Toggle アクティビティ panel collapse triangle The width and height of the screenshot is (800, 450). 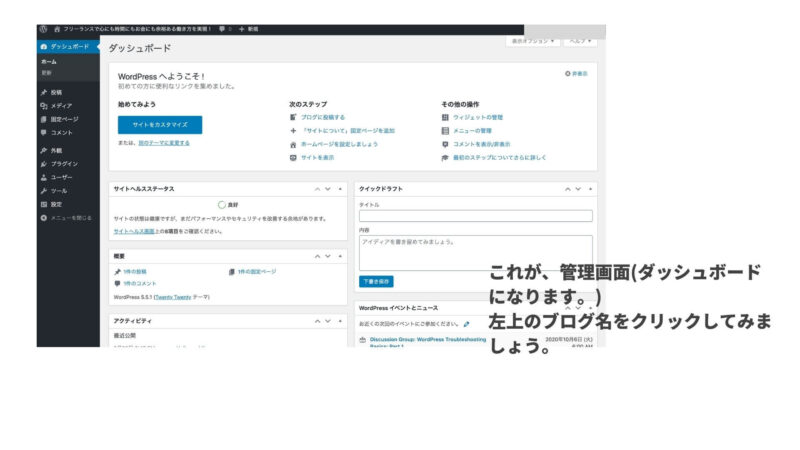(340, 321)
